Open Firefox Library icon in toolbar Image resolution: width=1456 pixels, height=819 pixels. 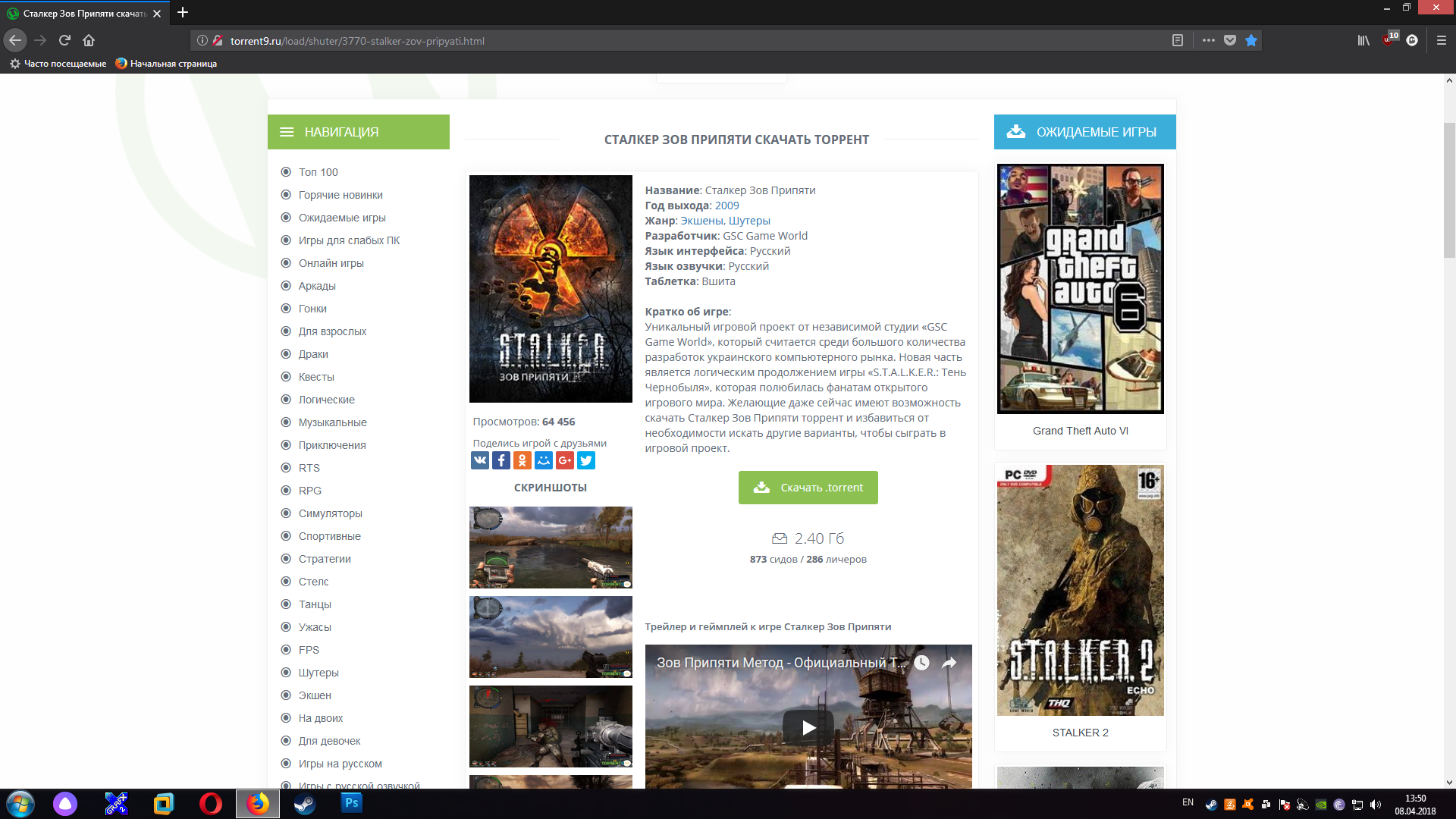click(1363, 41)
